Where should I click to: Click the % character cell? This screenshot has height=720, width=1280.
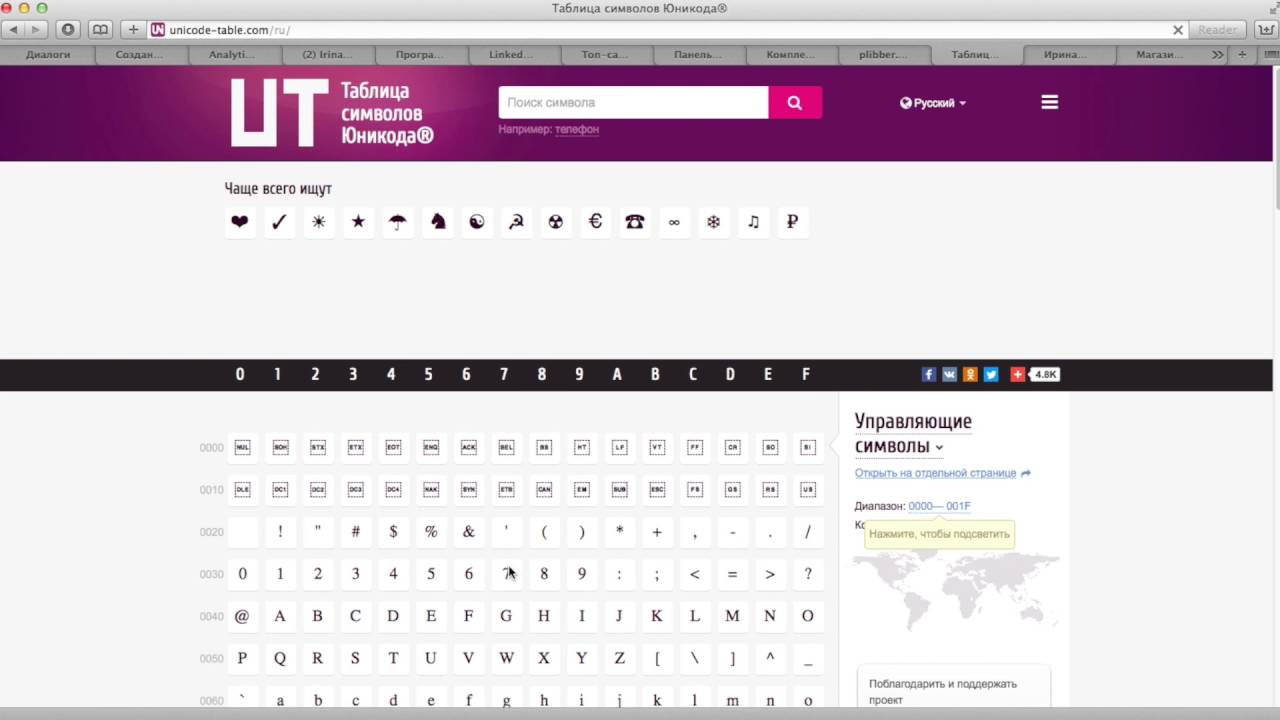pos(431,532)
